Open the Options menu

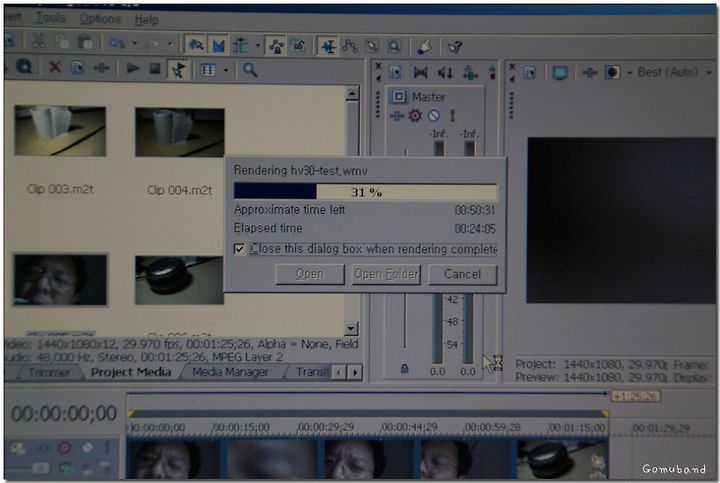click(100, 19)
